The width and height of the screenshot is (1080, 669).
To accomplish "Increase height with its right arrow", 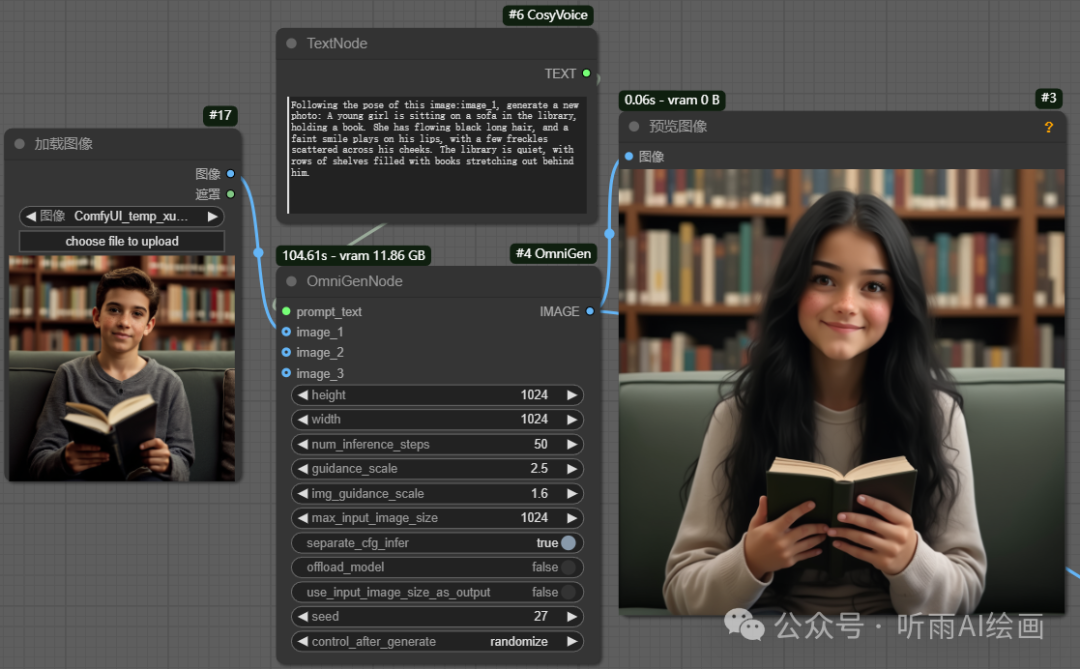I will (x=572, y=395).
